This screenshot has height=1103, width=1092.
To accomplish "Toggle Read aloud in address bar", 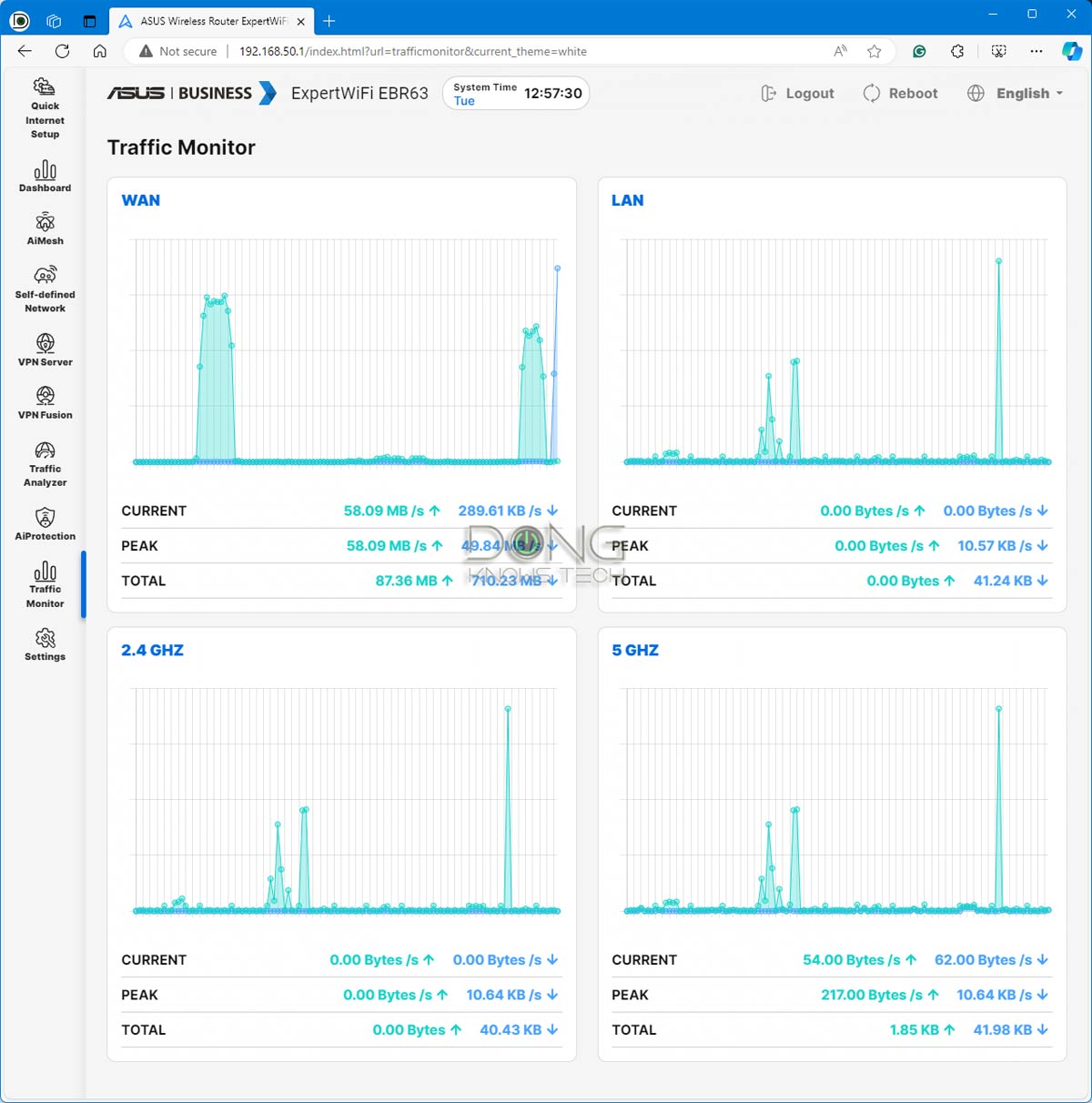I will tap(840, 51).
